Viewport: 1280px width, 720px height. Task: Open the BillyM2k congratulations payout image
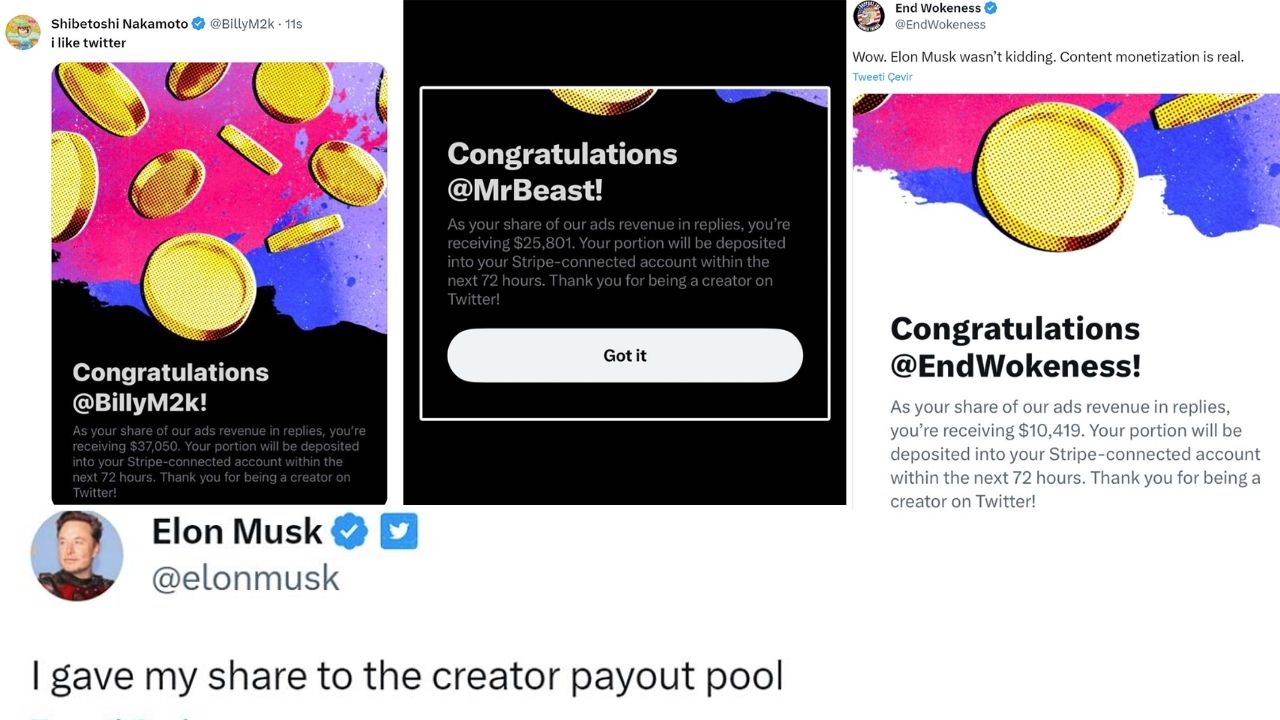pyautogui.click(x=219, y=283)
